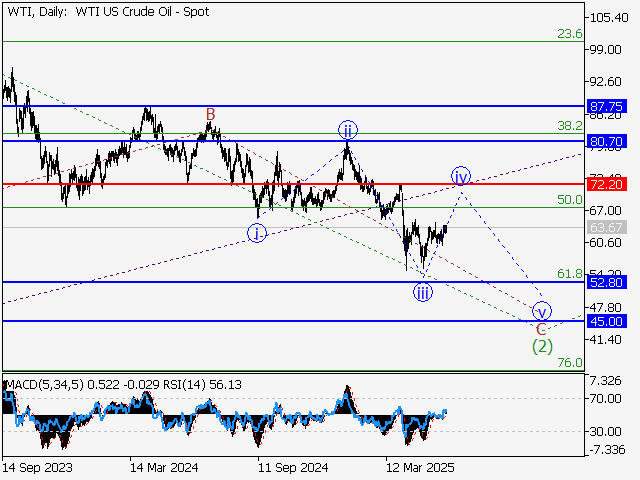Select the orange B wave label
Viewport: 640px width, 480px height.
pos(211,114)
